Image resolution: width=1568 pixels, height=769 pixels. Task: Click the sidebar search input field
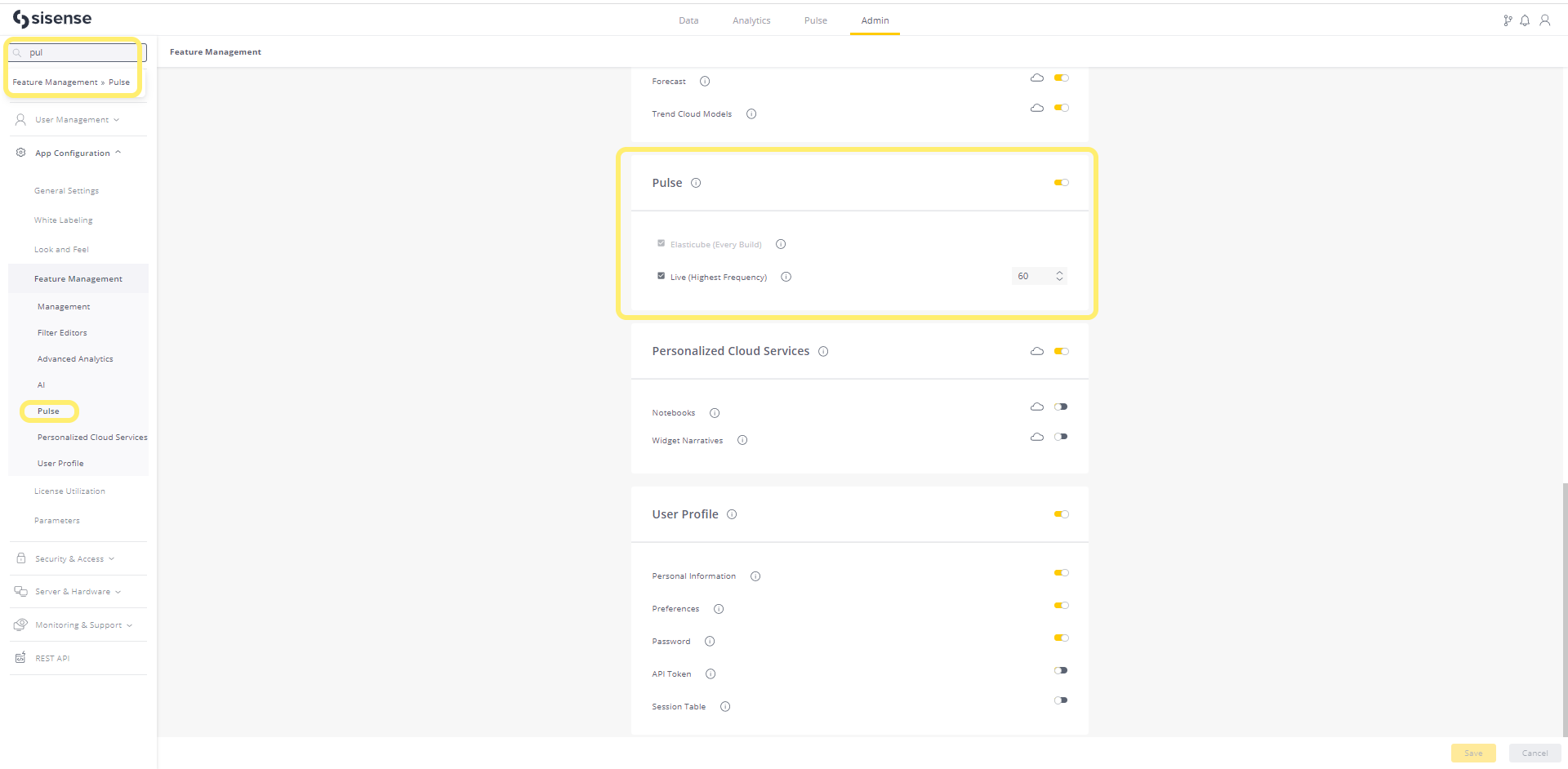(x=78, y=52)
